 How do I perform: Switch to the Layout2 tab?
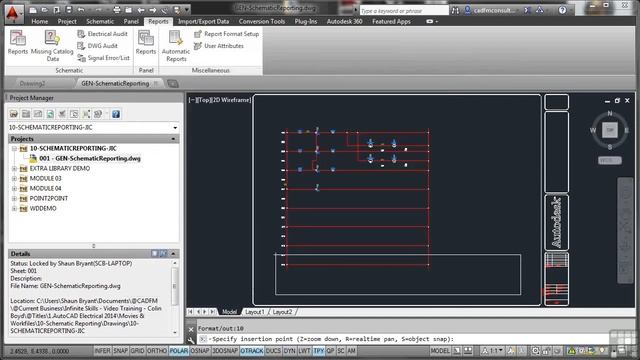(282, 312)
